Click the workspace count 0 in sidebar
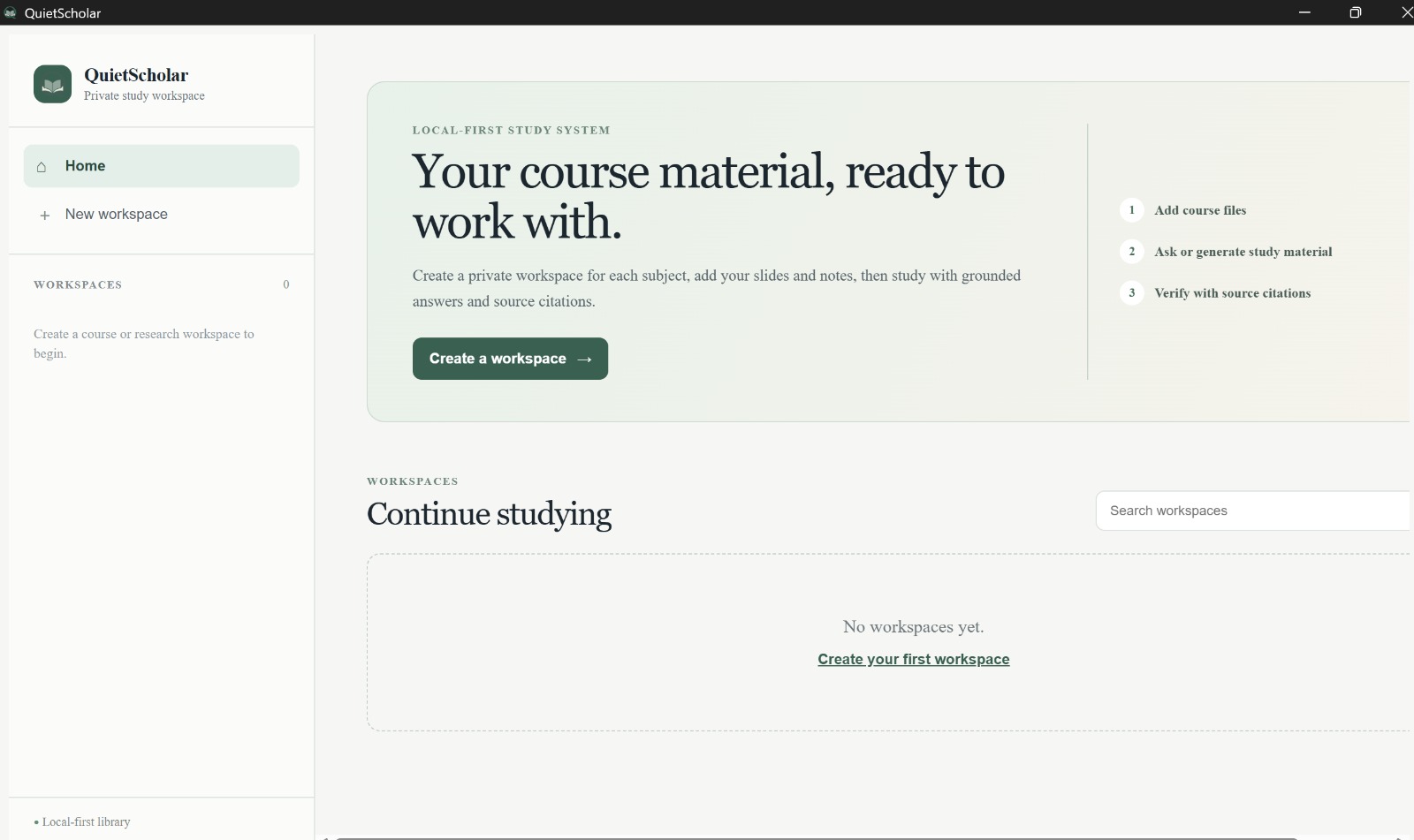1414x840 pixels. (x=286, y=284)
